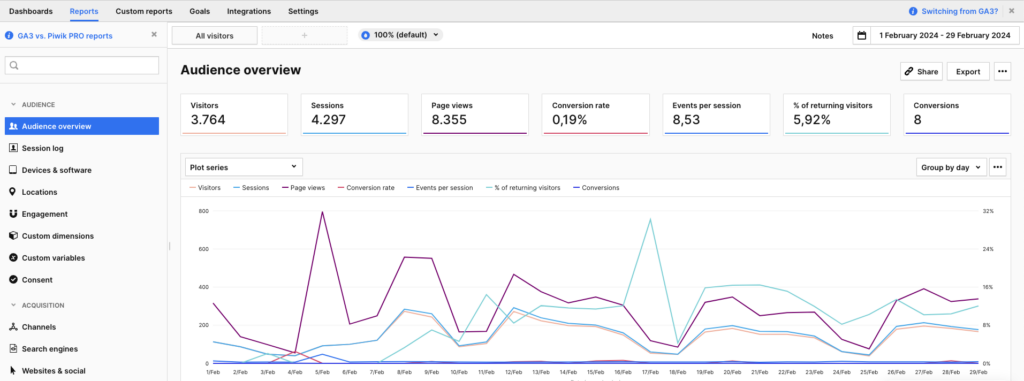Open the Dashboards tab

(x=31, y=11)
